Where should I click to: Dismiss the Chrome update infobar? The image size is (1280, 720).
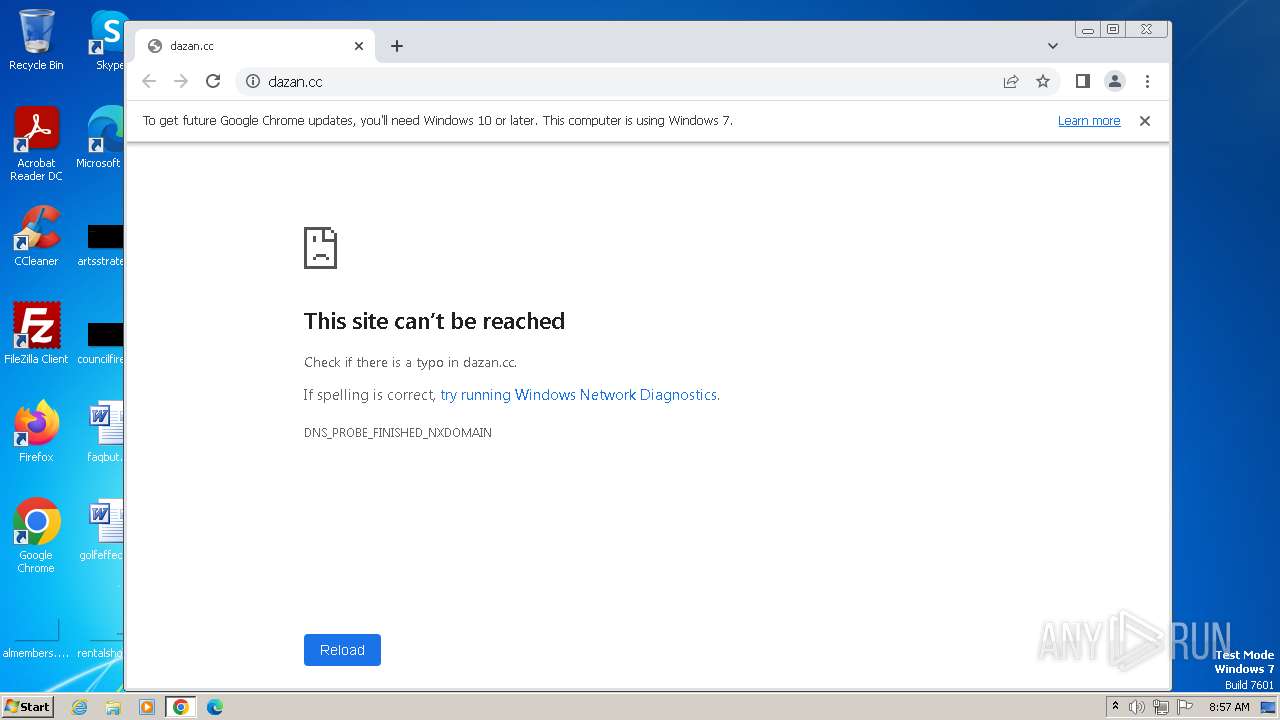[1145, 121]
